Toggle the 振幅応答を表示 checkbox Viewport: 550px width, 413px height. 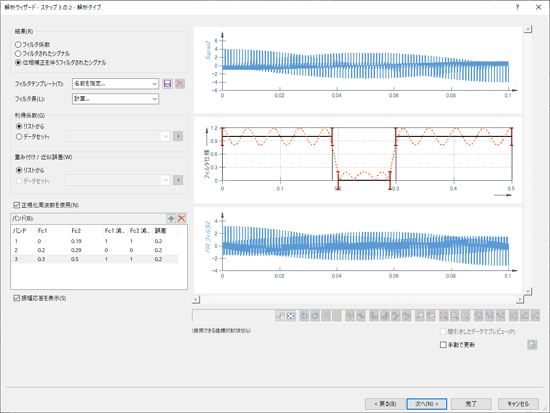click(x=16, y=298)
